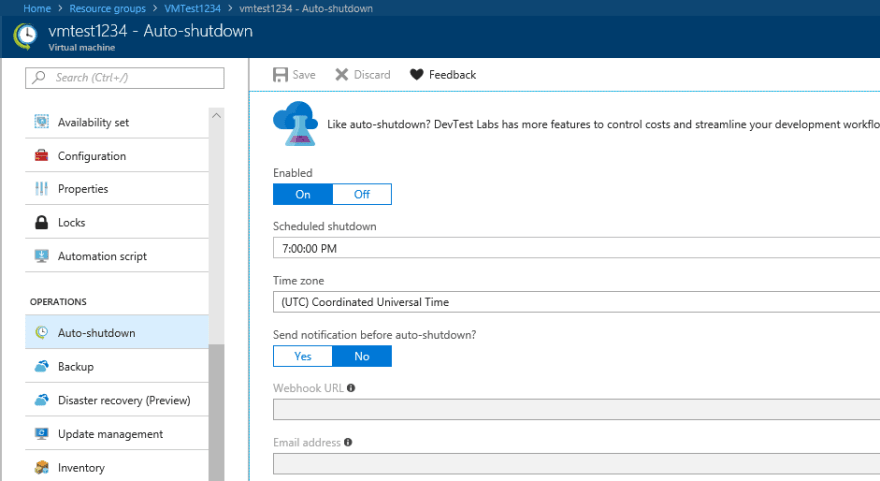Open Locks menu item

pyautogui.click(x=117, y=222)
